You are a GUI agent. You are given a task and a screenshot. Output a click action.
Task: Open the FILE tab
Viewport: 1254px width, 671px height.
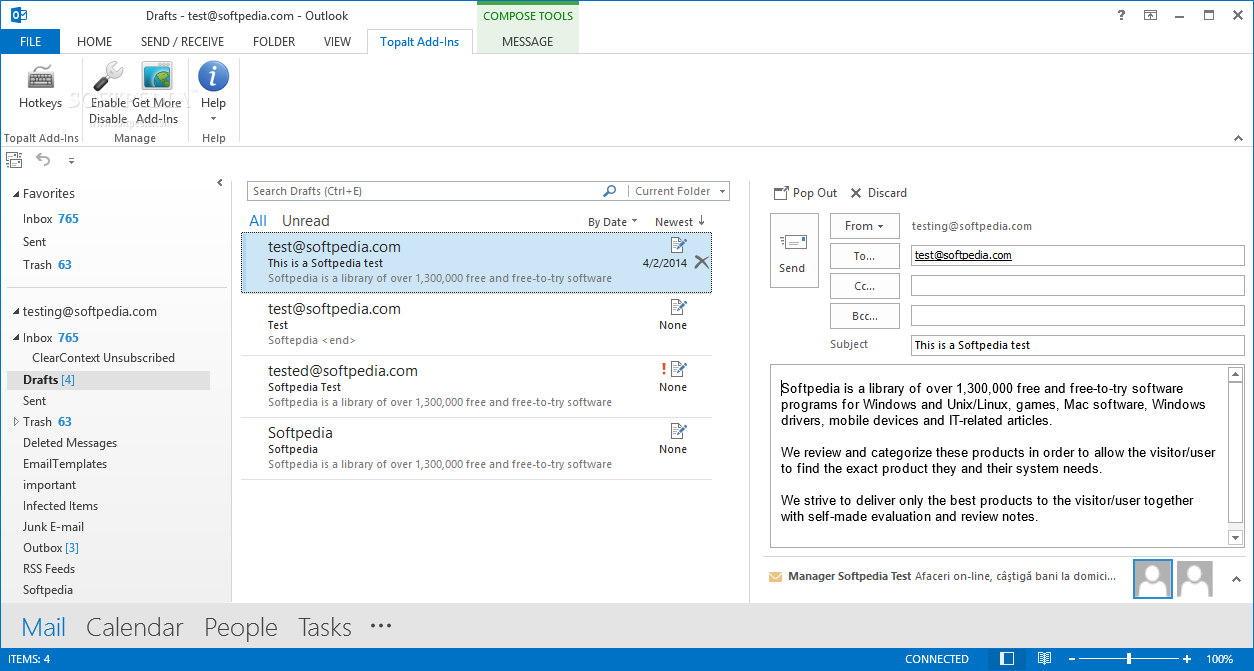click(30, 41)
